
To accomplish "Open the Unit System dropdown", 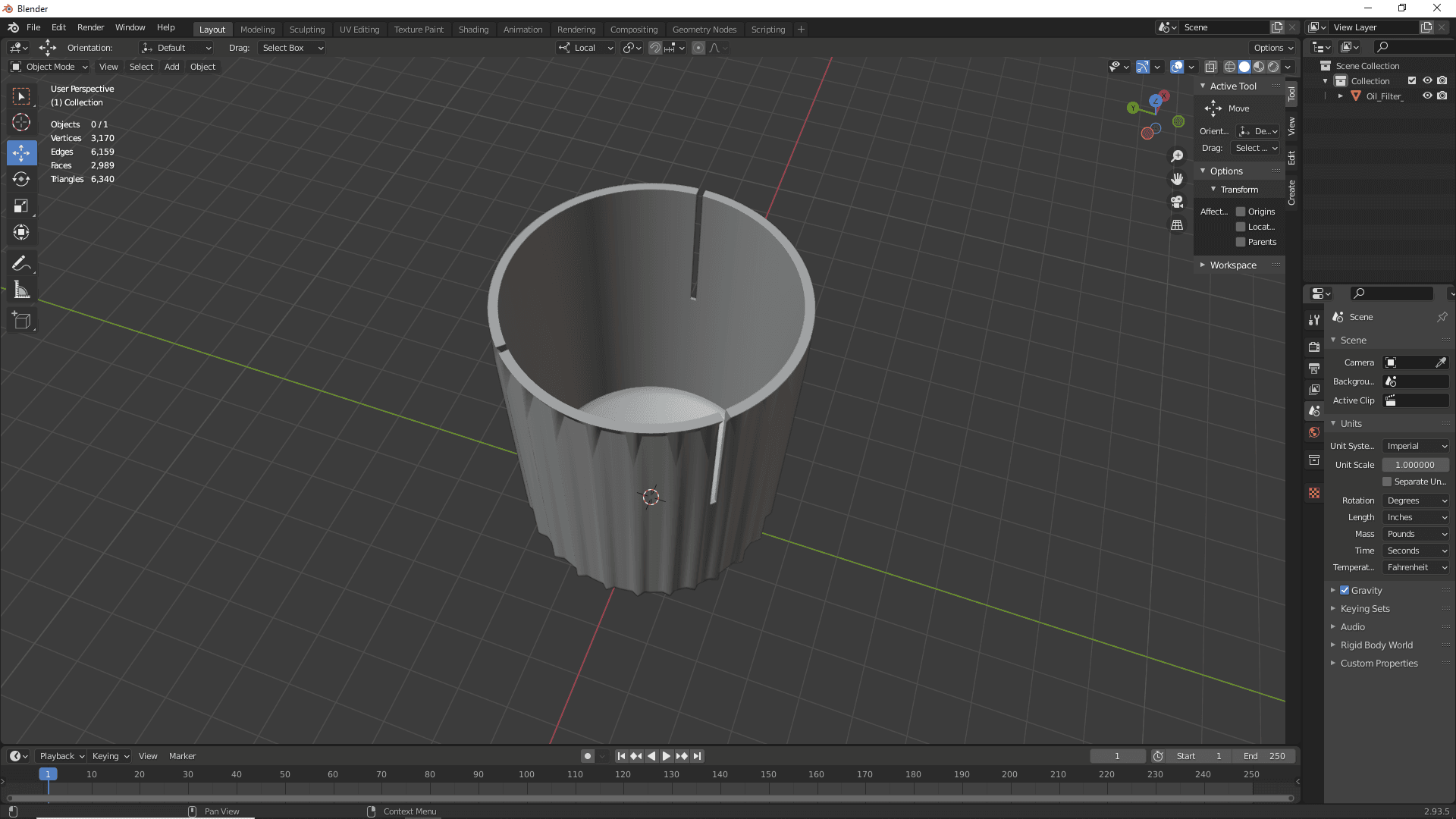I will tap(1414, 445).
